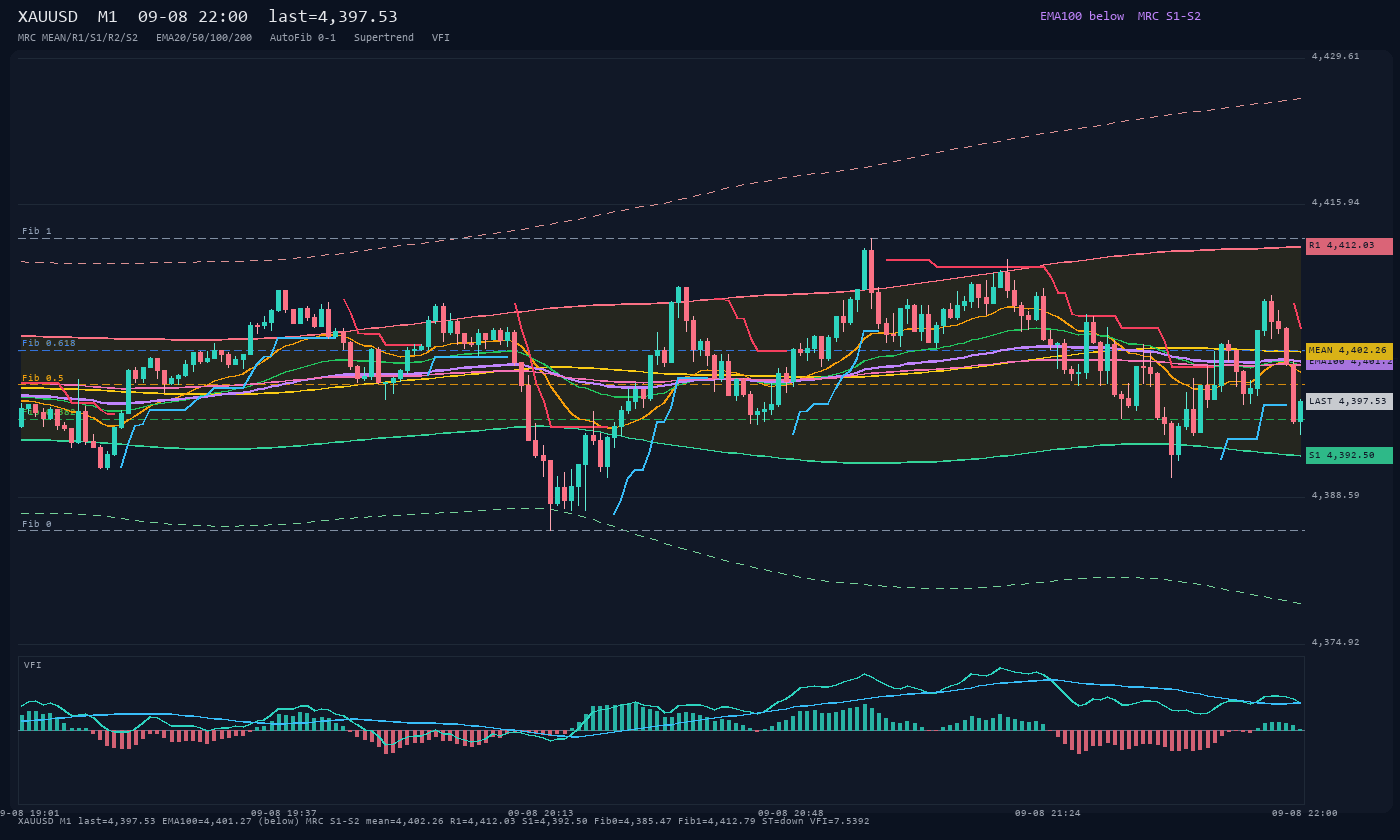1400x840 pixels.
Task: Click the 09-08 20:48 time axis label
Action: (791, 813)
